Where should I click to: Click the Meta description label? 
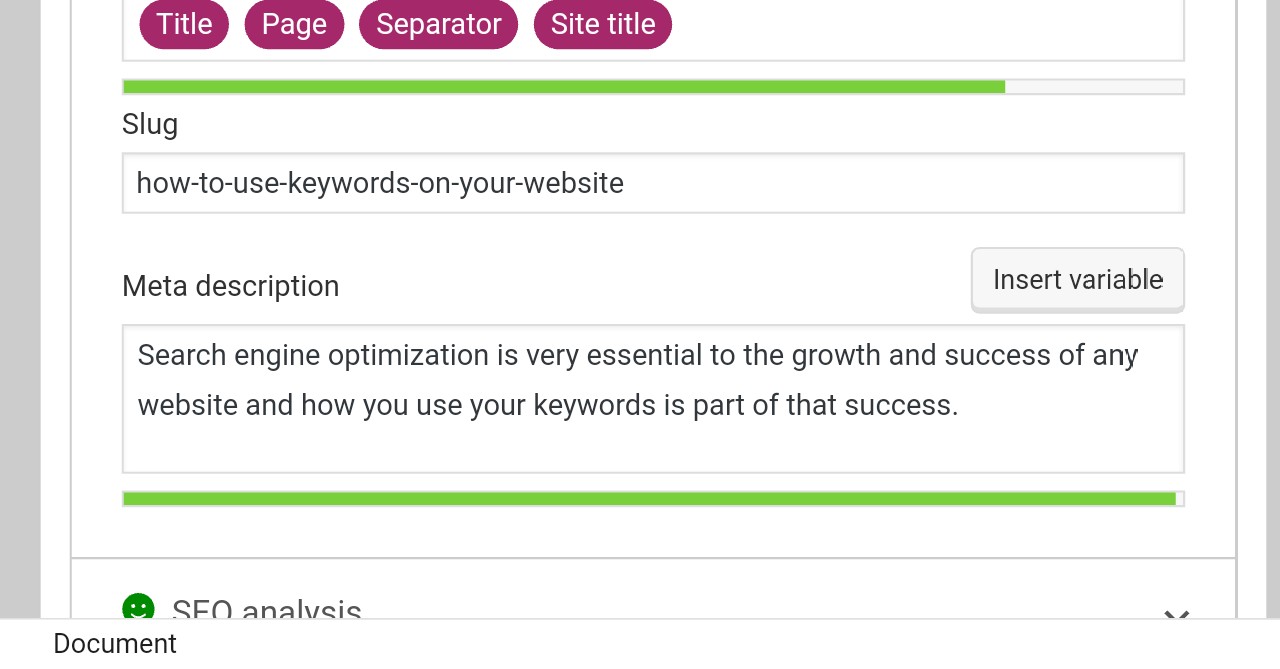(x=230, y=286)
